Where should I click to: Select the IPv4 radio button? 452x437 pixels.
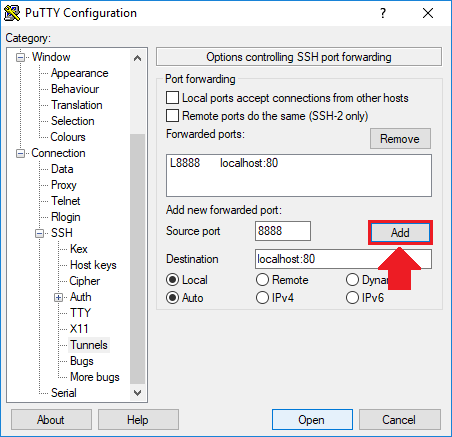(x=262, y=298)
